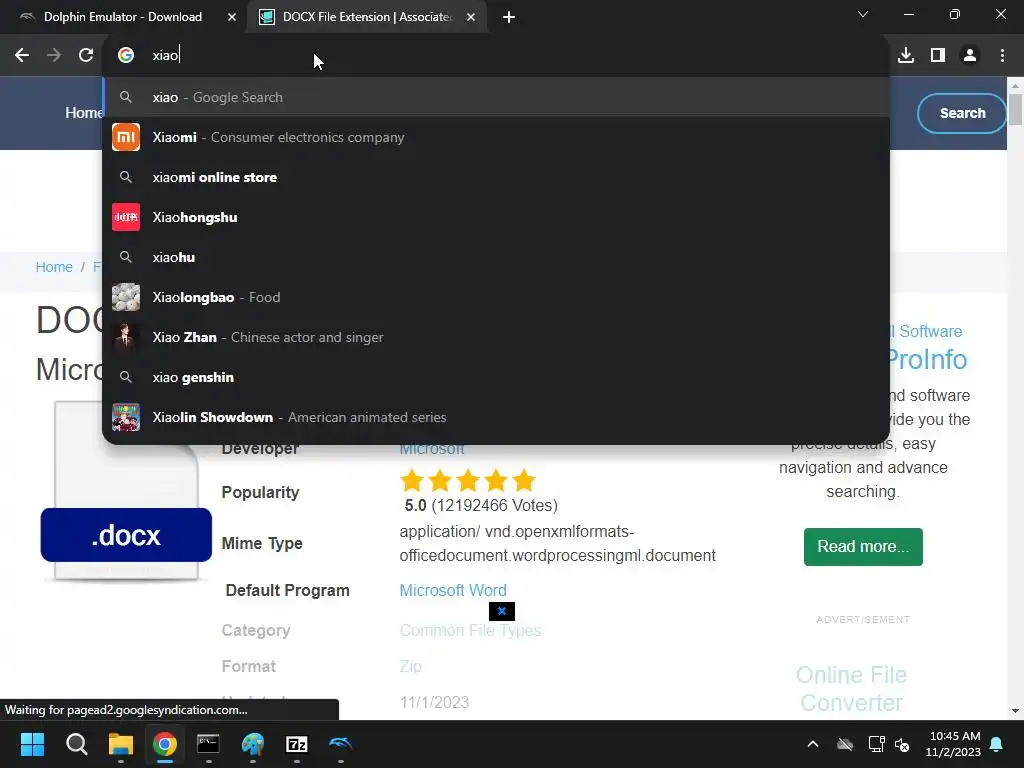Click the network display tray icon
1024x768 pixels.
coord(876,744)
